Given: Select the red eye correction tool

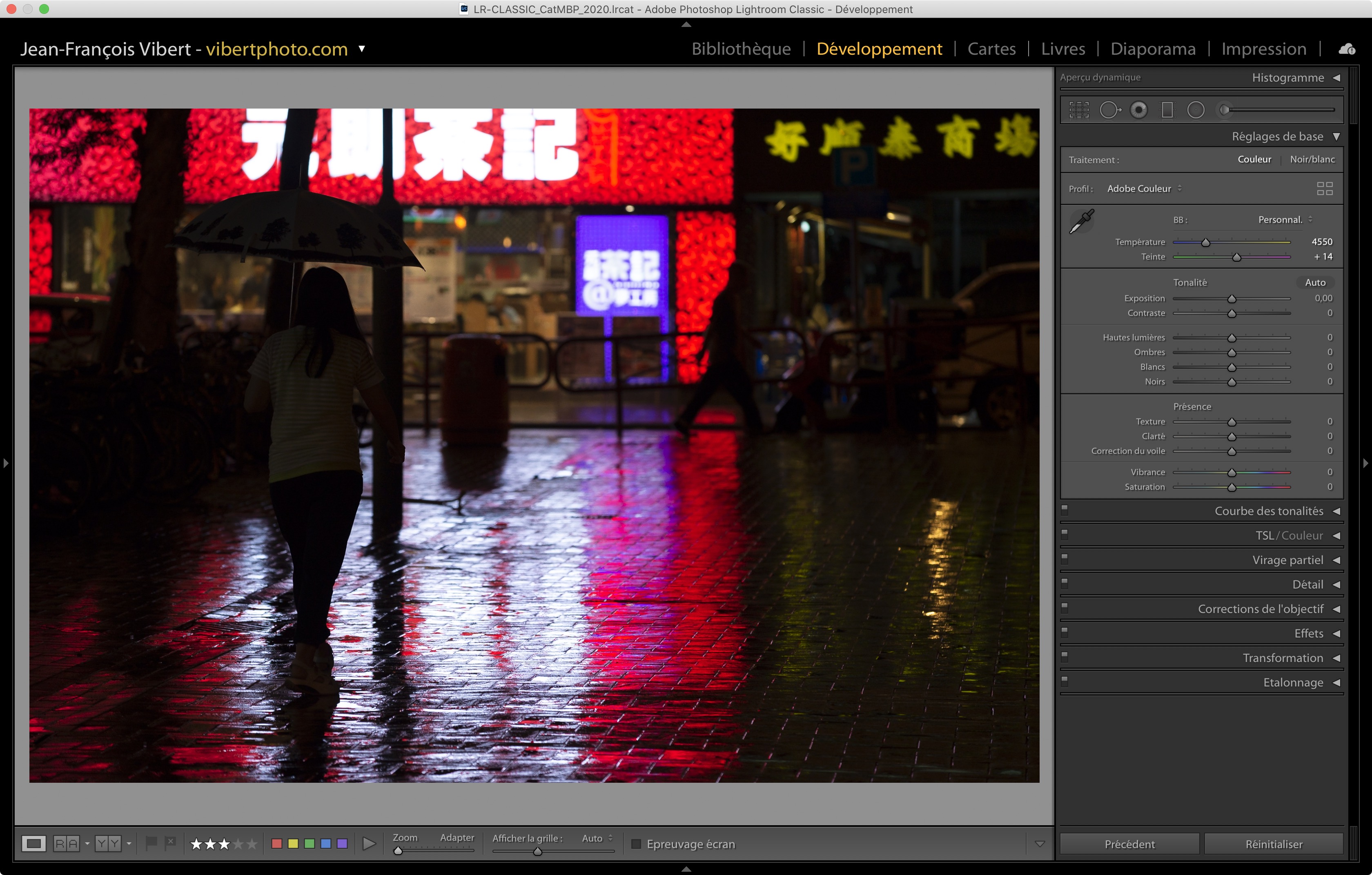Looking at the screenshot, I should (1138, 110).
